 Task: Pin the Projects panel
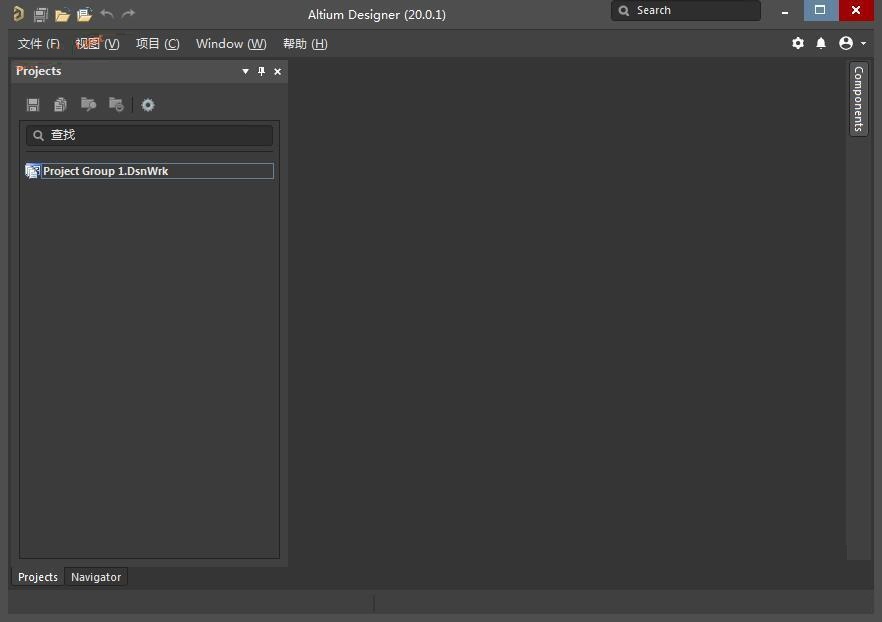pyautogui.click(x=261, y=71)
